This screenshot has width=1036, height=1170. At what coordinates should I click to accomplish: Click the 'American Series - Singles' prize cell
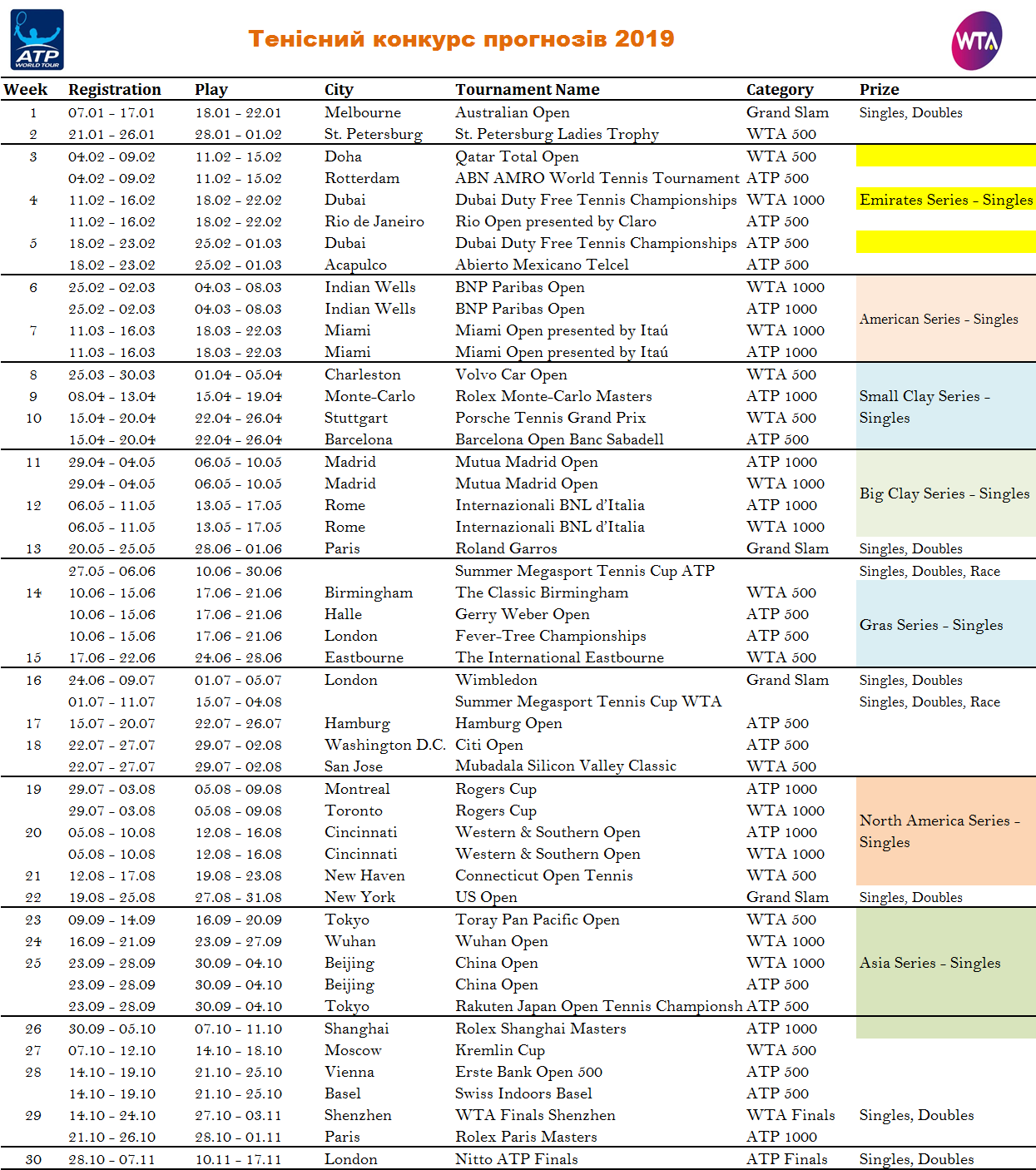coord(946,319)
